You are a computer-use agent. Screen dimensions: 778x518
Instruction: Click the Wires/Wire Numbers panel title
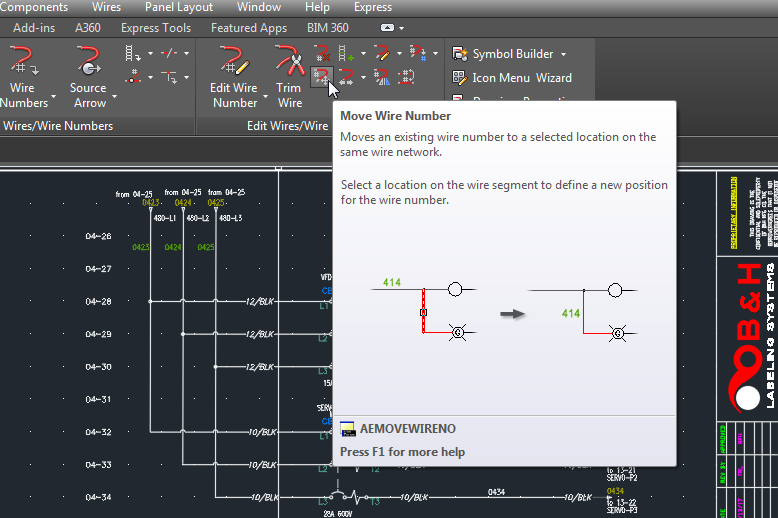[x=58, y=126]
